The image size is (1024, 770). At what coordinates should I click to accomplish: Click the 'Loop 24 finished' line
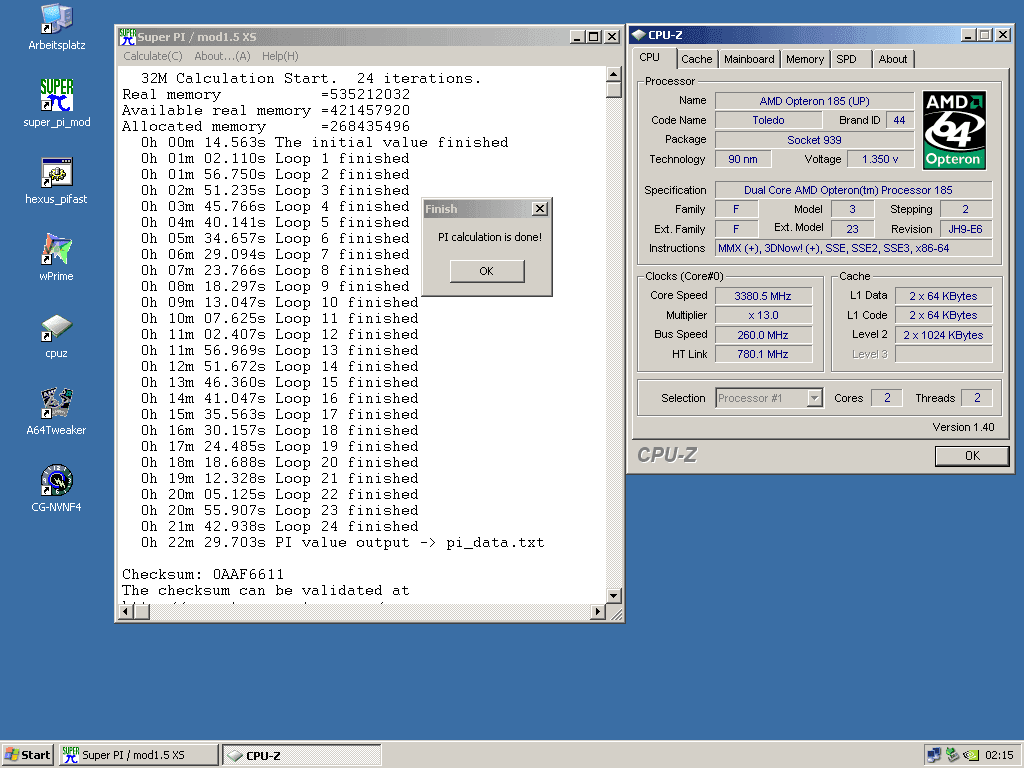click(280, 527)
